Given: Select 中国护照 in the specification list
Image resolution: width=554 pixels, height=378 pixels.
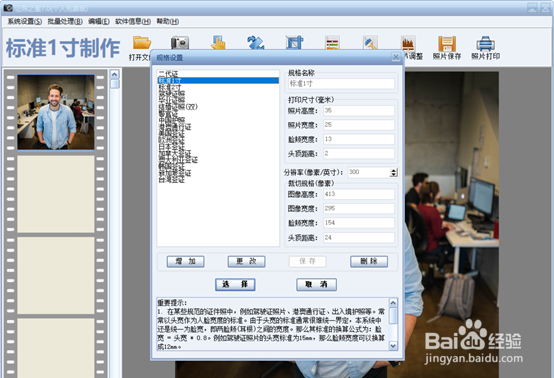Looking at the screenshot, I should (x=218, y=120).
